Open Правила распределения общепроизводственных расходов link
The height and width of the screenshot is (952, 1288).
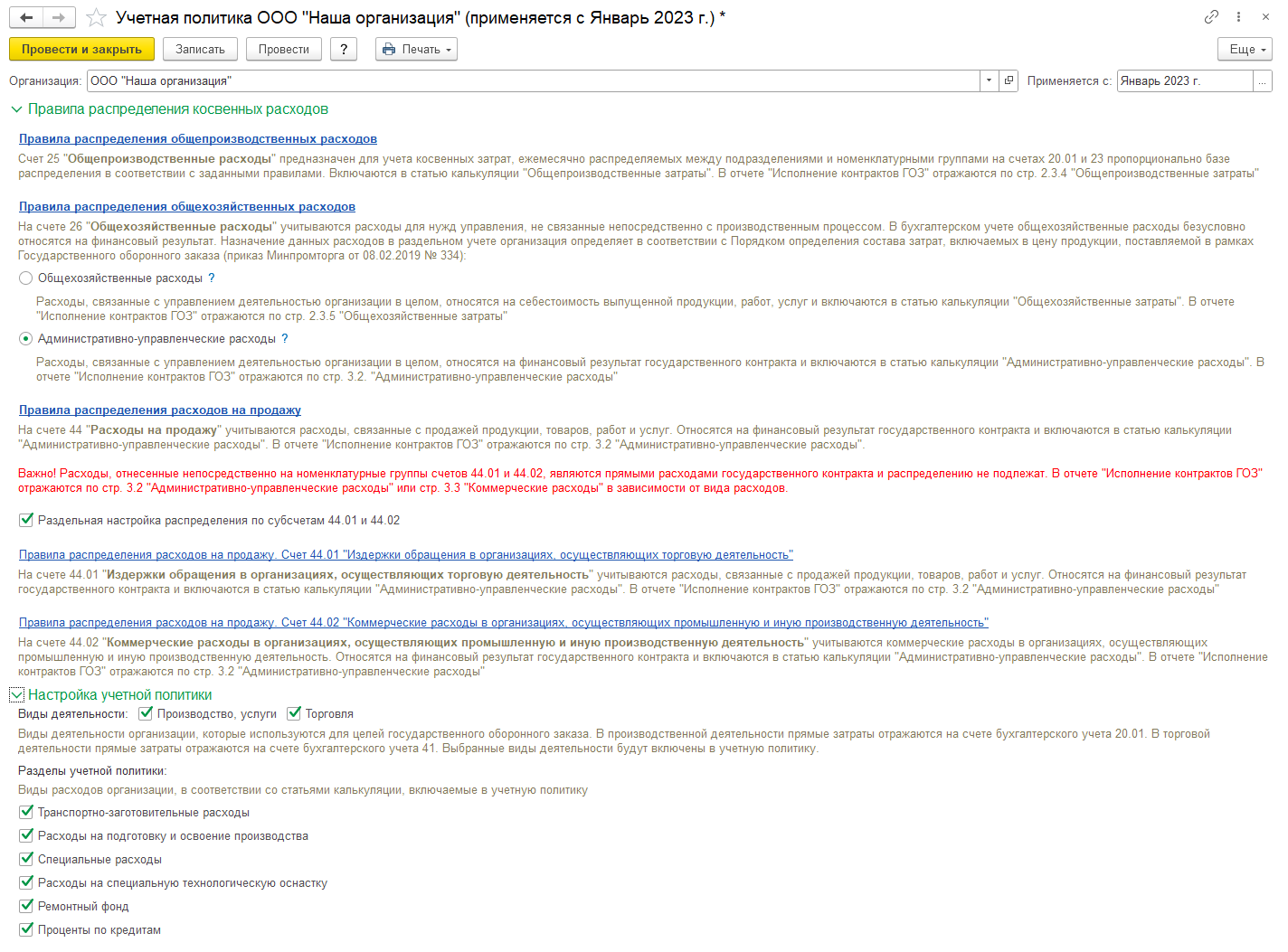click(x=197, y=139)
